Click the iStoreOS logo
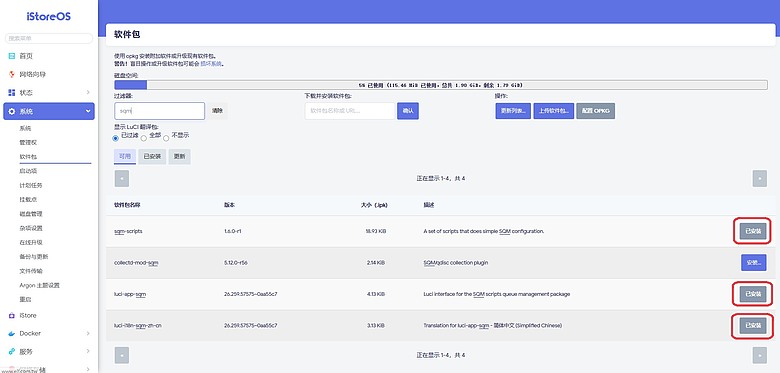The width and height of the screenshot is (780, 373). [49, 16]
